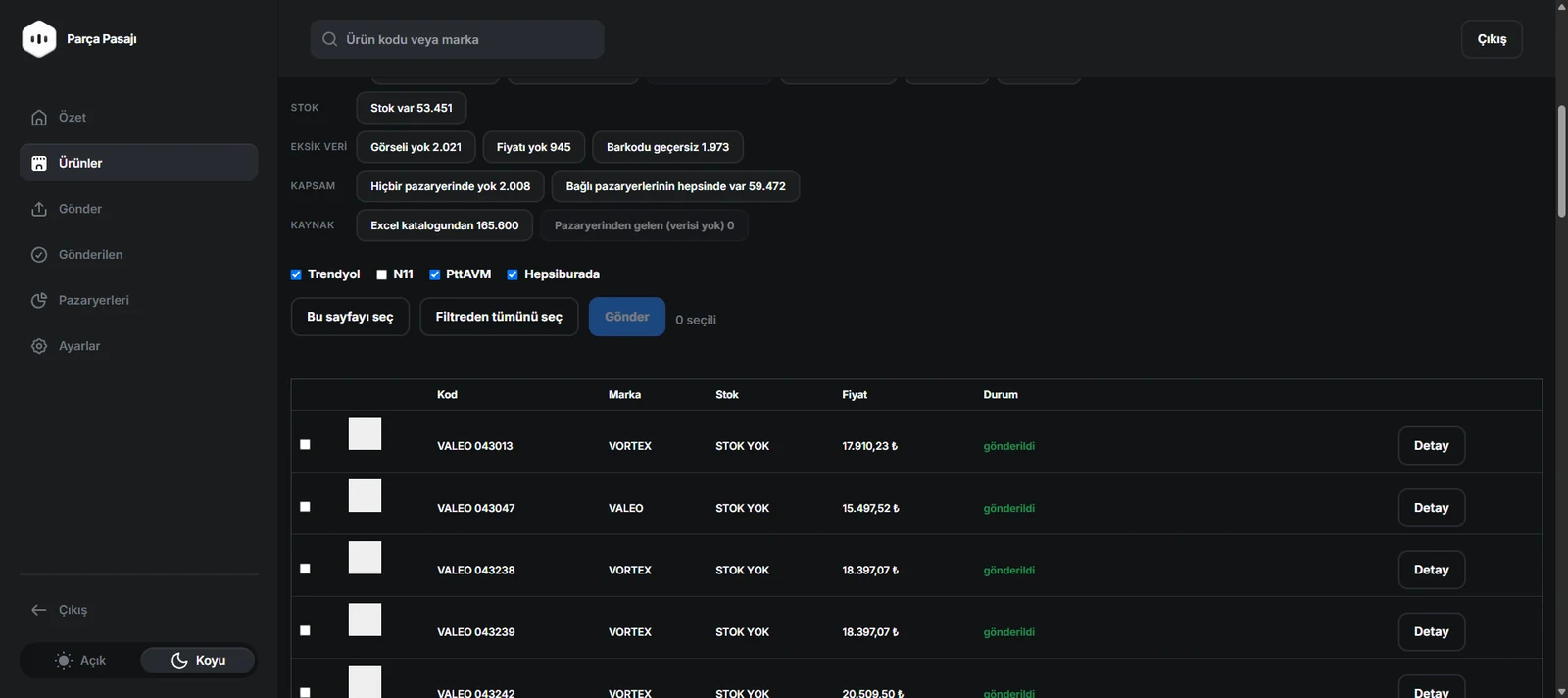Switch theme to Açık

point(80,661)
